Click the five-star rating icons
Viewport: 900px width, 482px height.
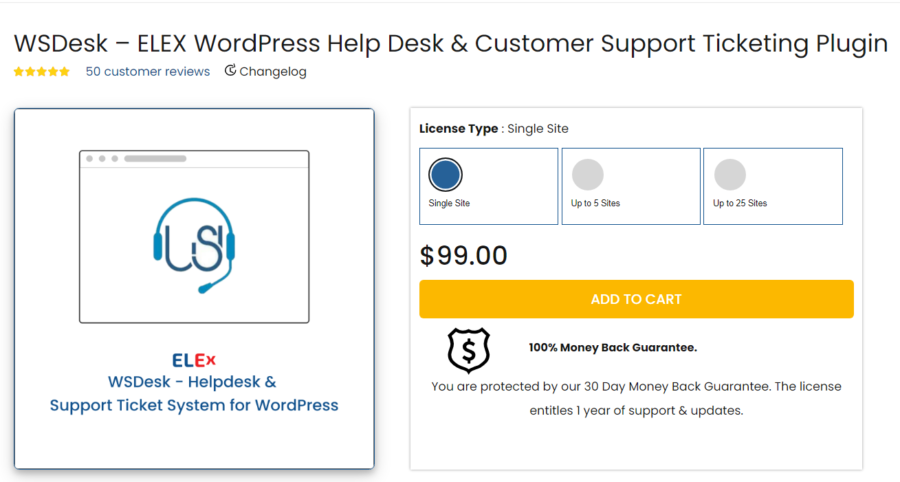click(x=42, y=72)
